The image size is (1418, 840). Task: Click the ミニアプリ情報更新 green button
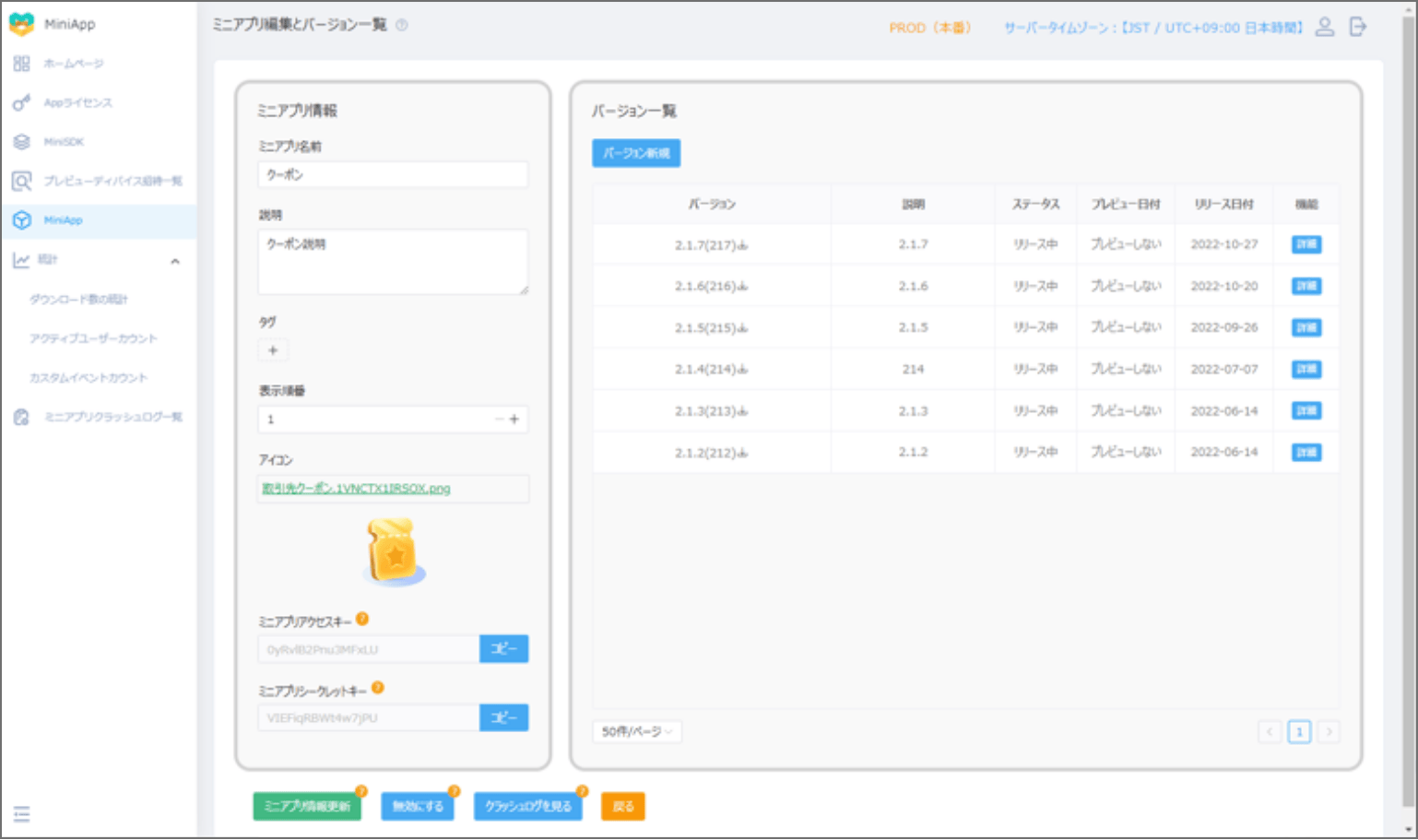click(307, 806)
